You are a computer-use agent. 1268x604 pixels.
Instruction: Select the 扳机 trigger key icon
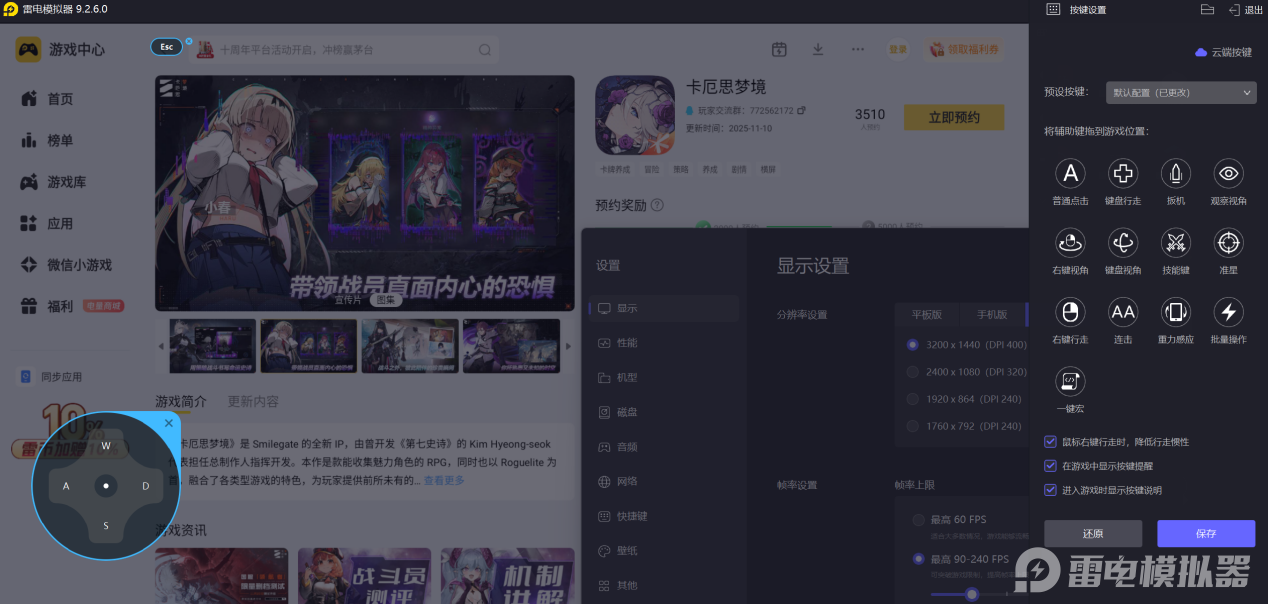1176,173
